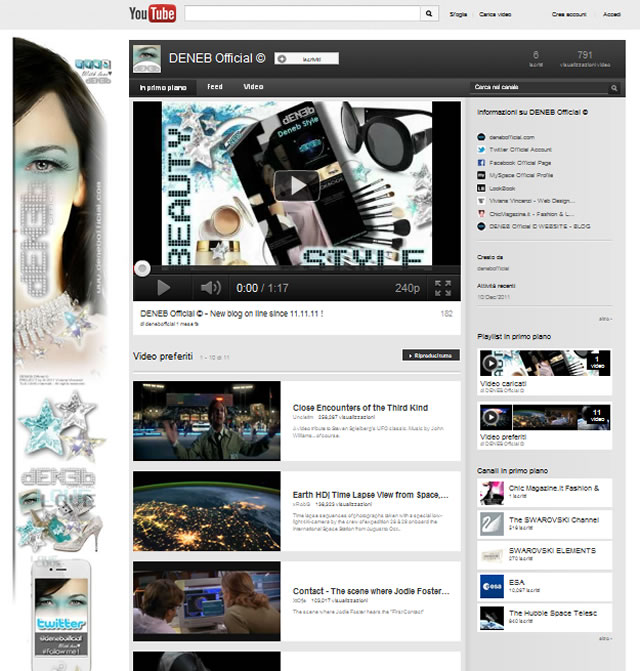Subscribe using the Iscriviti button
This screenshot has height=671, width=640.
click(x=307, y=59)
